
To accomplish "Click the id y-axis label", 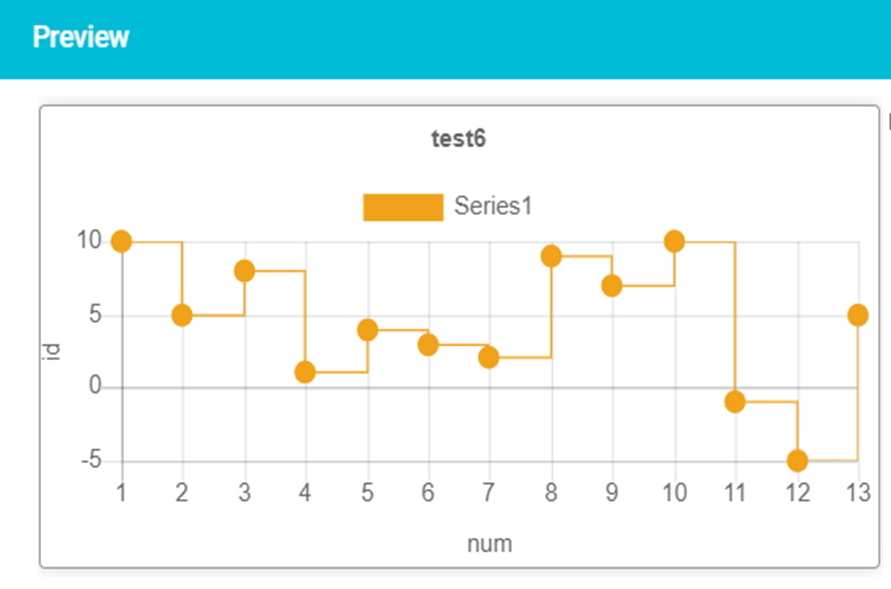I will (52, 352).
